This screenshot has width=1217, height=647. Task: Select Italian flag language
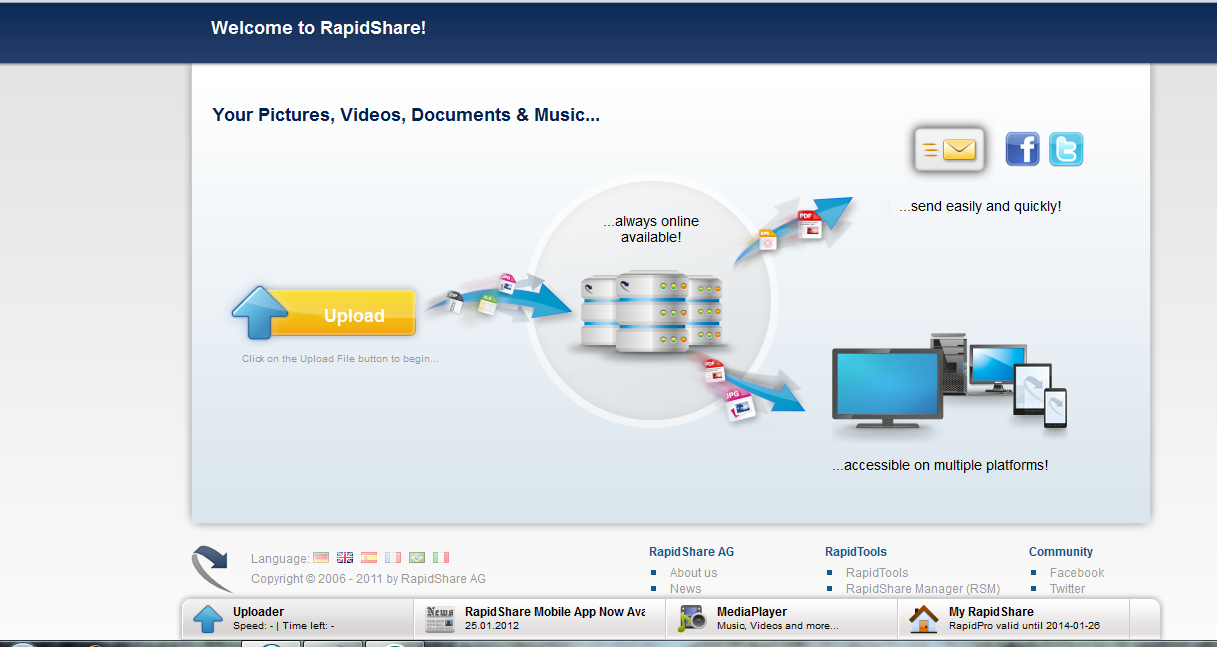coord(441,558)
